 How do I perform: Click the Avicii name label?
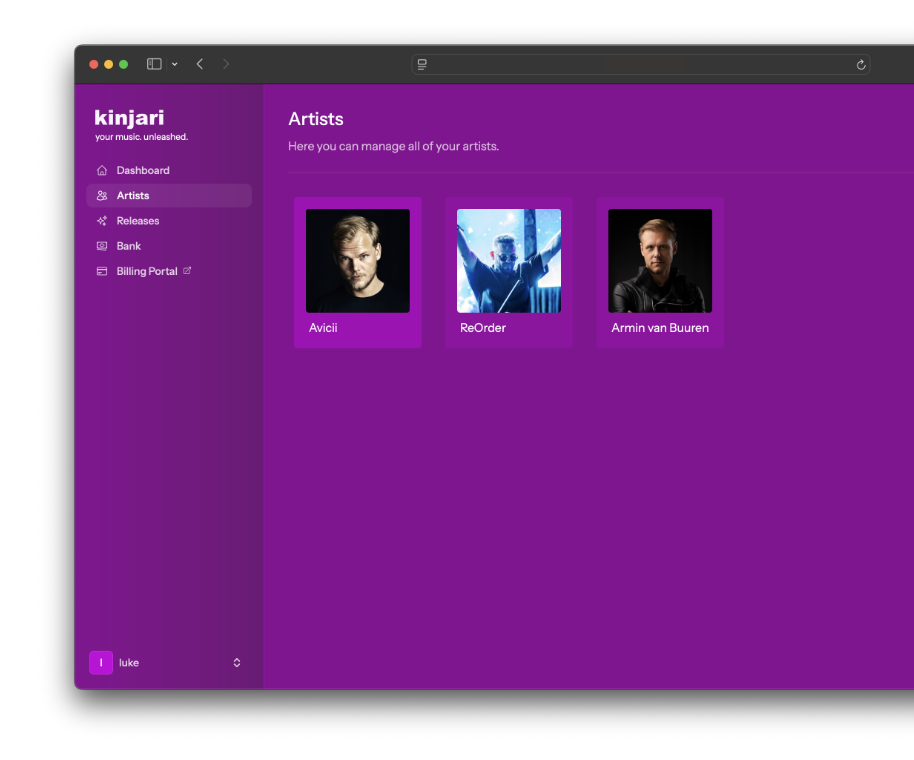323,328
